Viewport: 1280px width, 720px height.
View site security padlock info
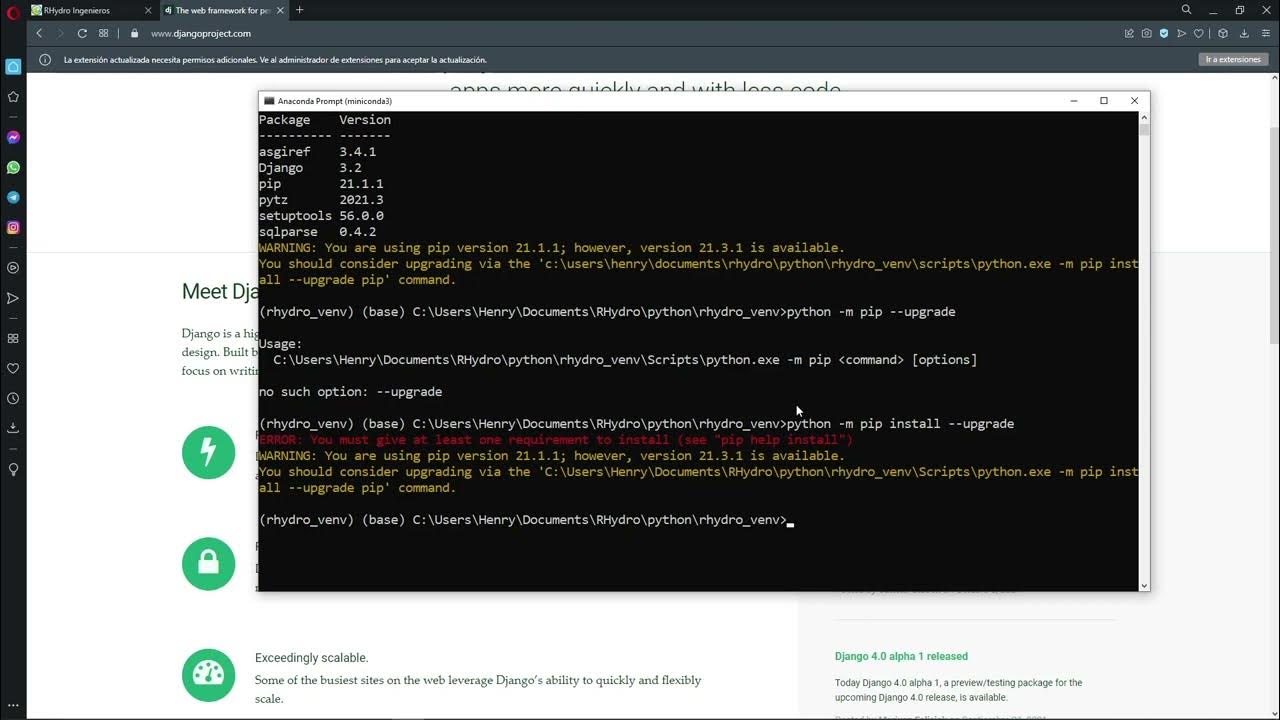tap(134, 33)
